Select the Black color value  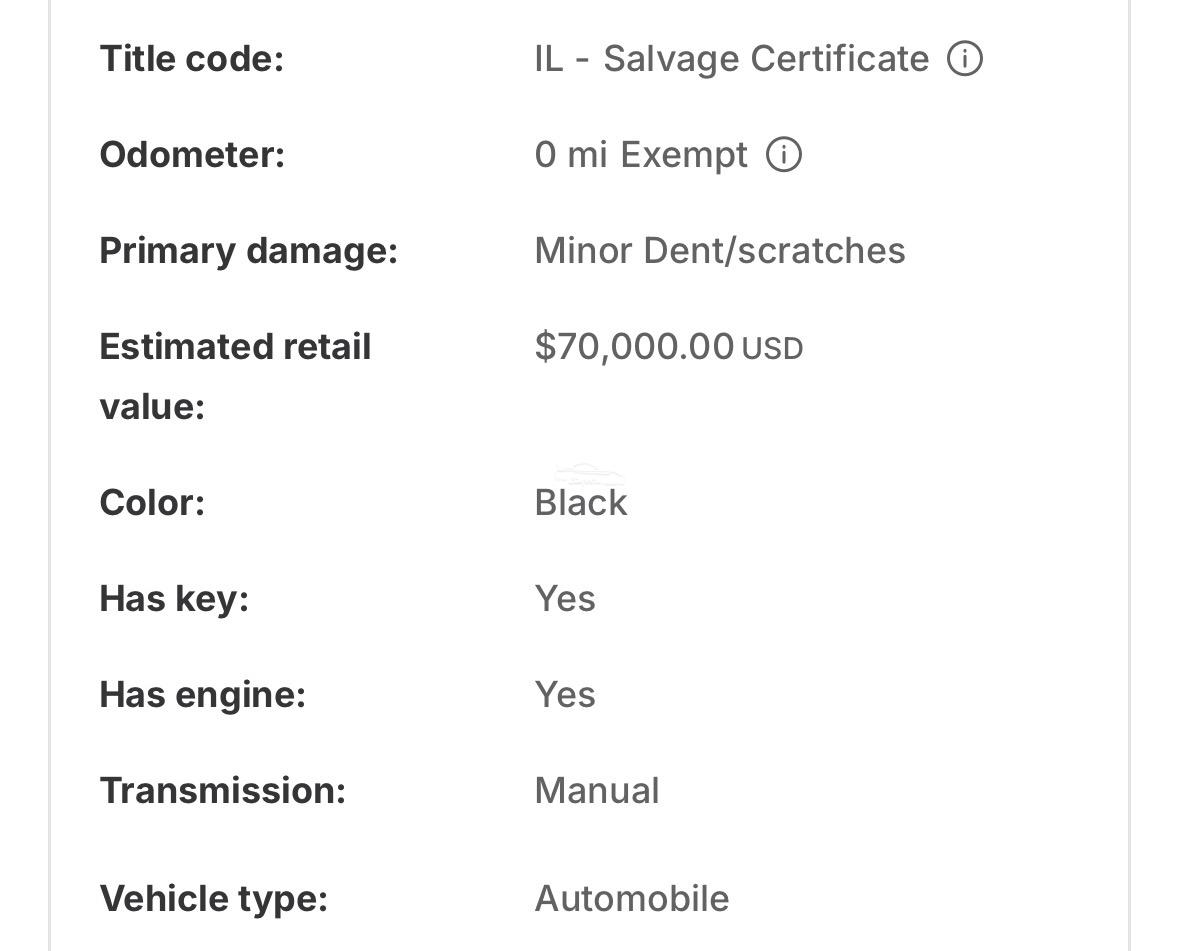pos(580,502)
